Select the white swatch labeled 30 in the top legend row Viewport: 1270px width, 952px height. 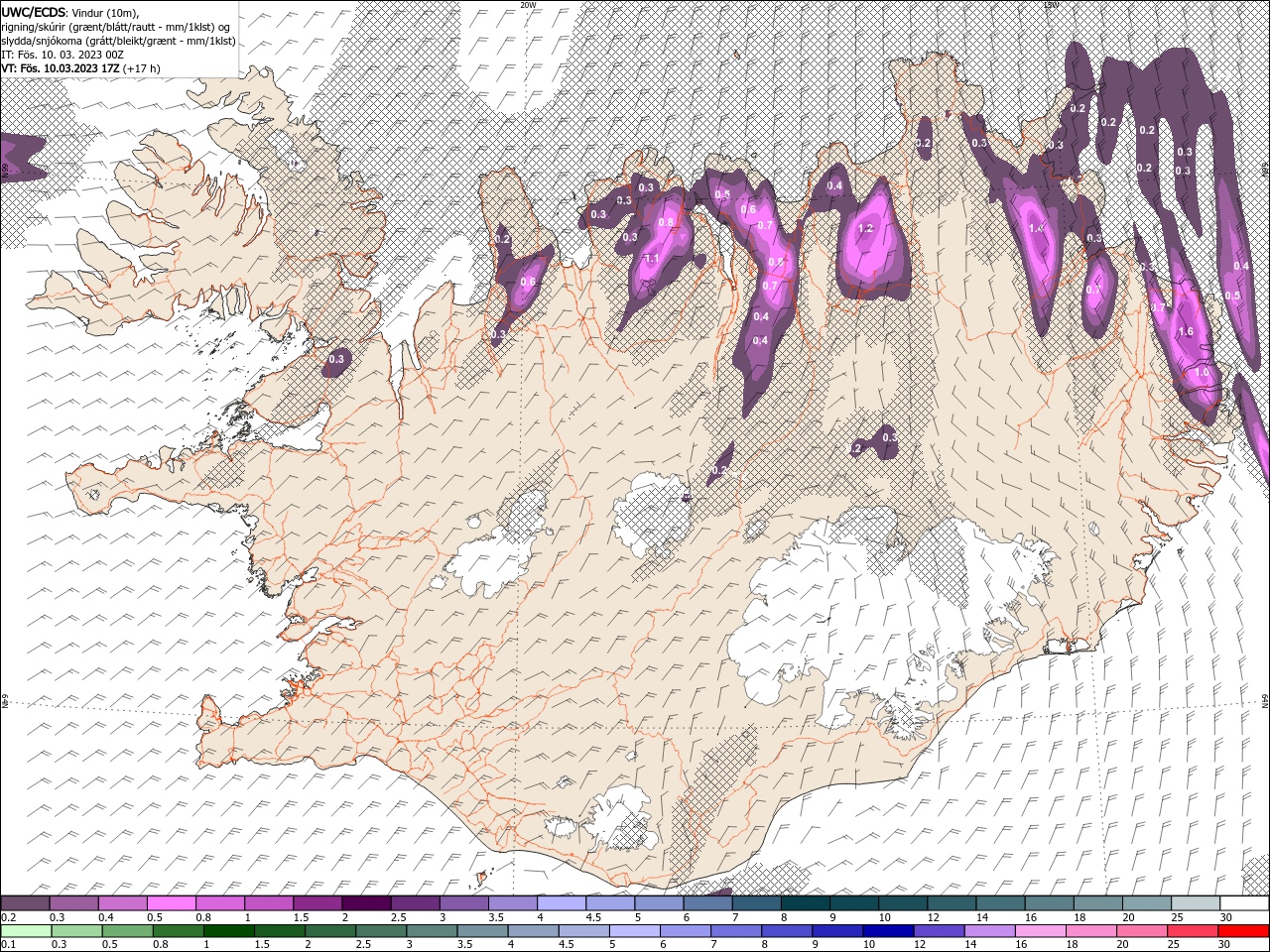click(x=1244, y=903)
